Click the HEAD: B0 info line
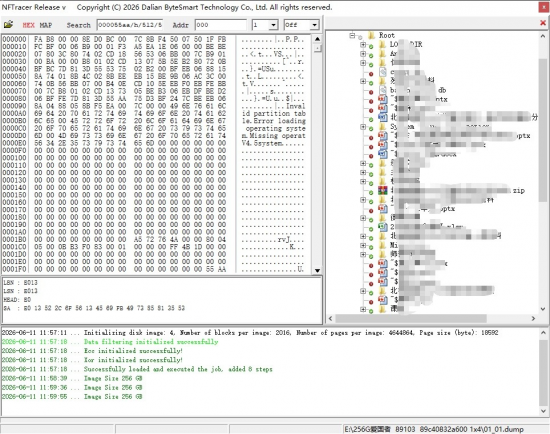Screen dimensions: 550x434 (x=17, y=300)
